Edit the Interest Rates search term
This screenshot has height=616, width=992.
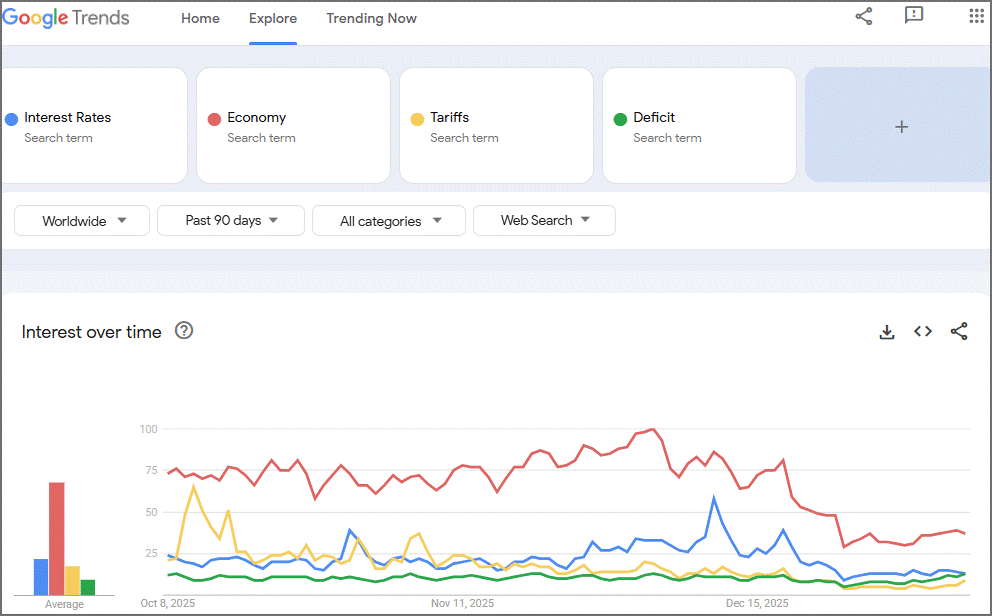click(x=67, y=118)
